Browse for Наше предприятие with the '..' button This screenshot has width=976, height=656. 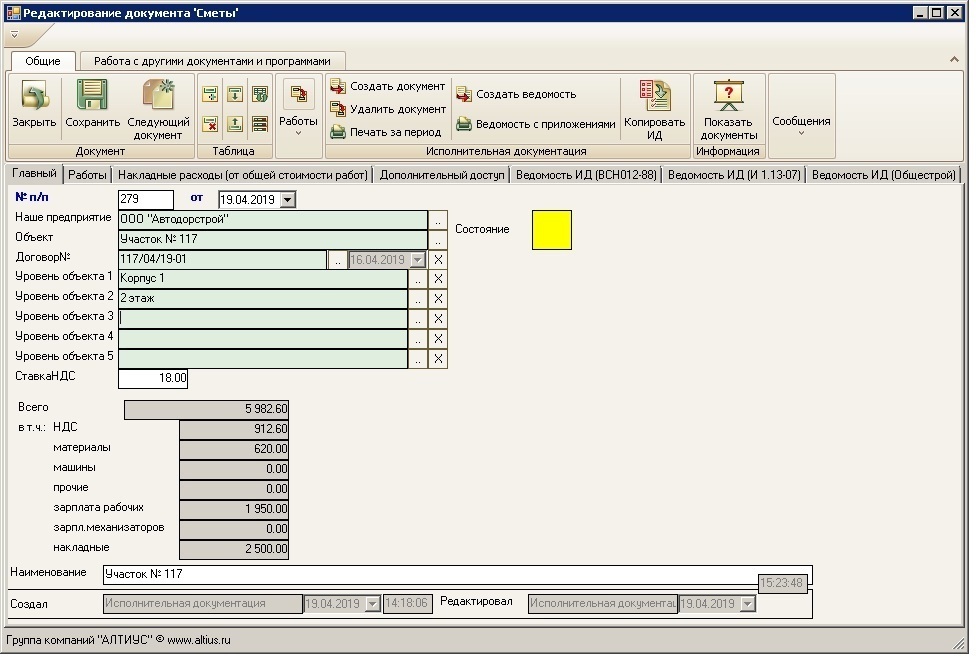tap(438, 220)
